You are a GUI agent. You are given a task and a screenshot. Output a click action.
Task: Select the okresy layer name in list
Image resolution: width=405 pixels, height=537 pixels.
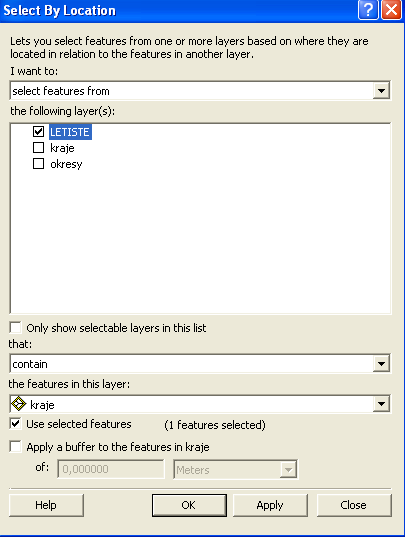(66, 164)
